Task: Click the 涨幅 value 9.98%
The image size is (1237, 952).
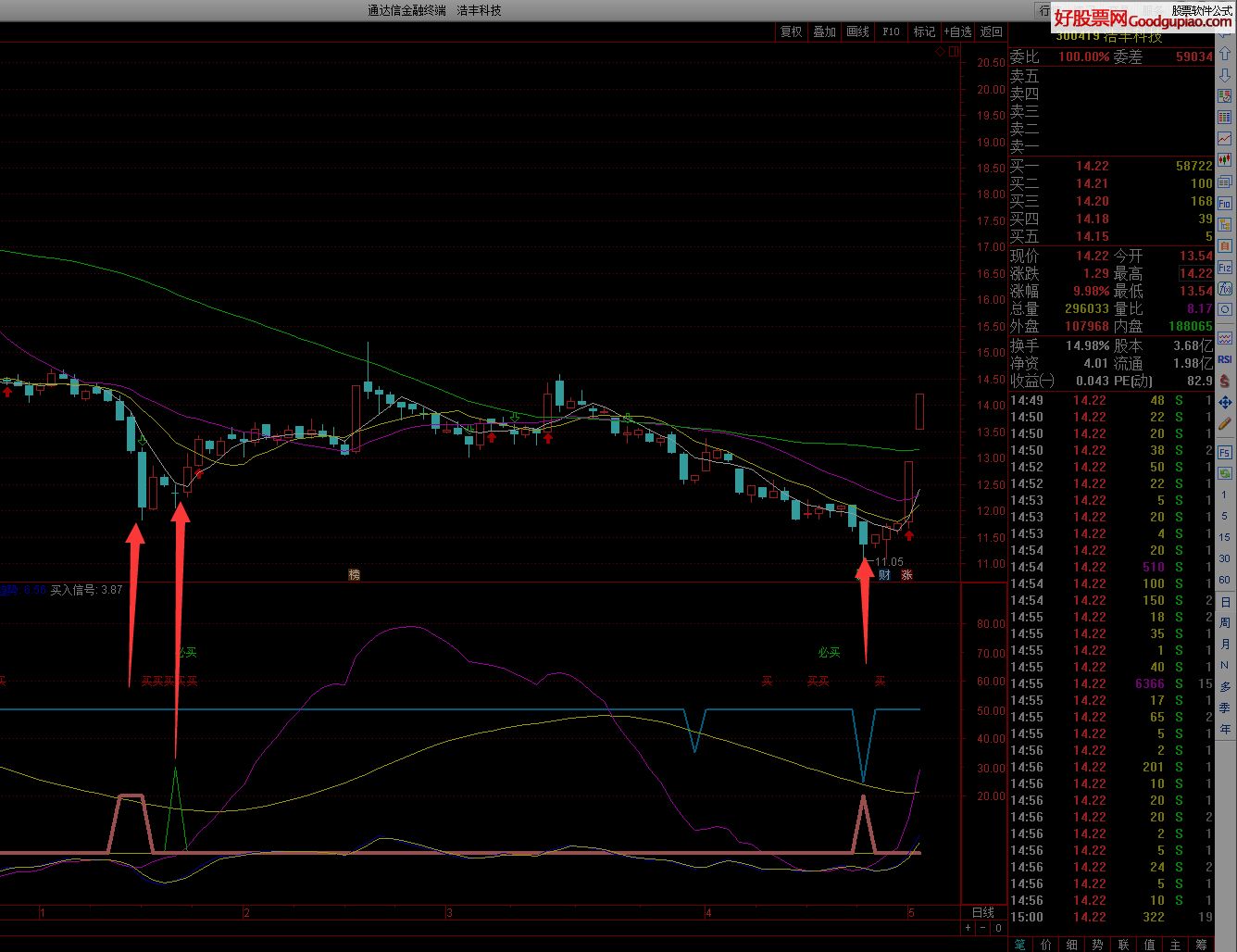Action: (x=1092, y=291)
